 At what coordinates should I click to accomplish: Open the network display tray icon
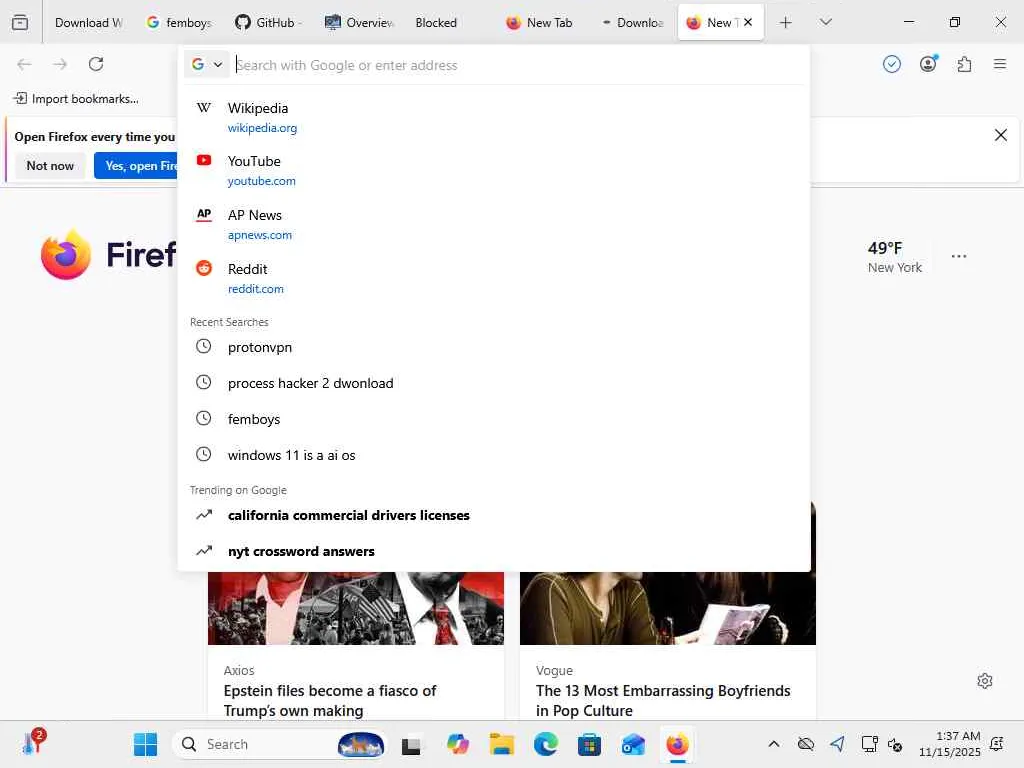click(869, 744)
